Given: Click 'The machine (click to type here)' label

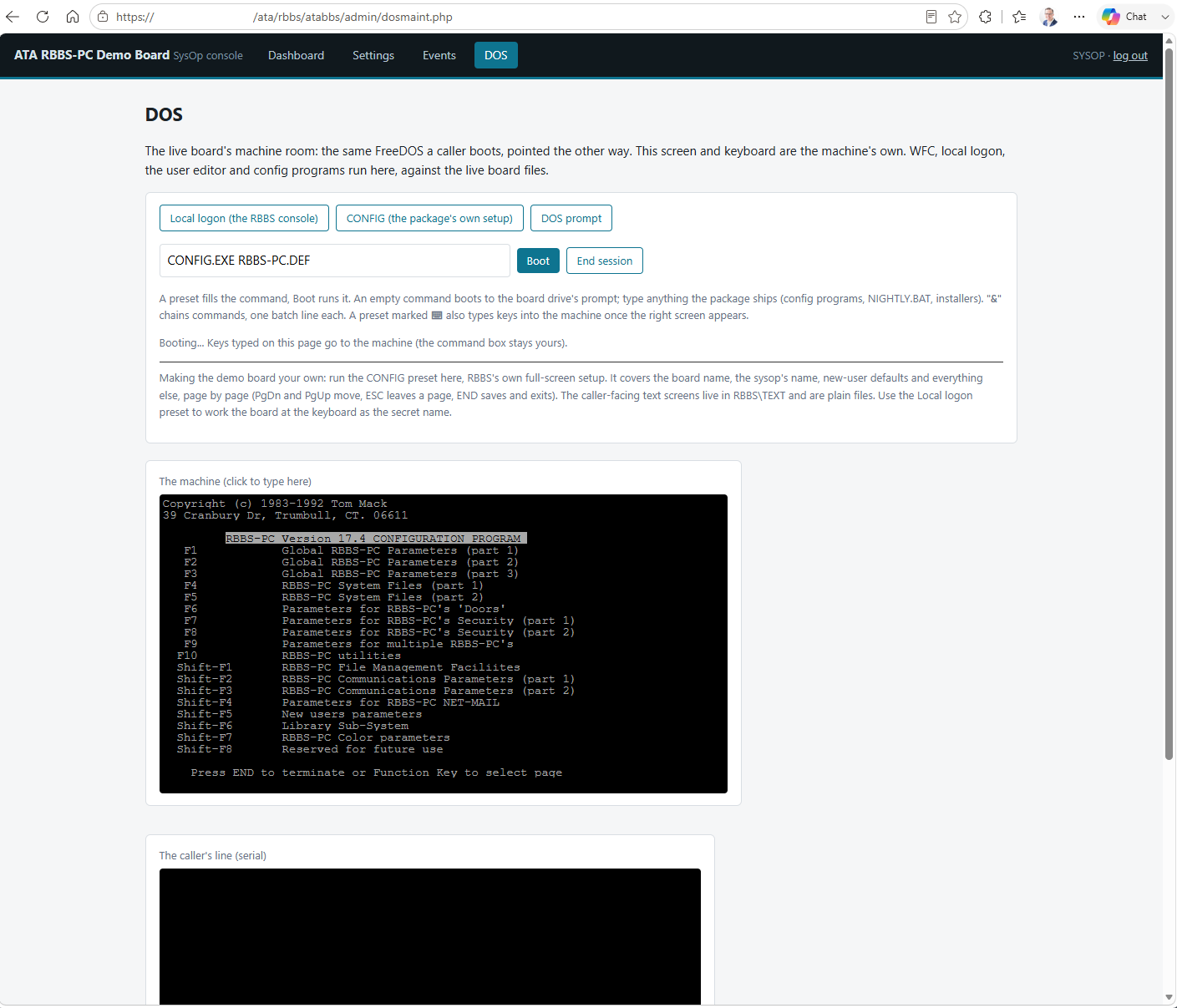Looking at the screenshot, I should click(x=236, y=482).
